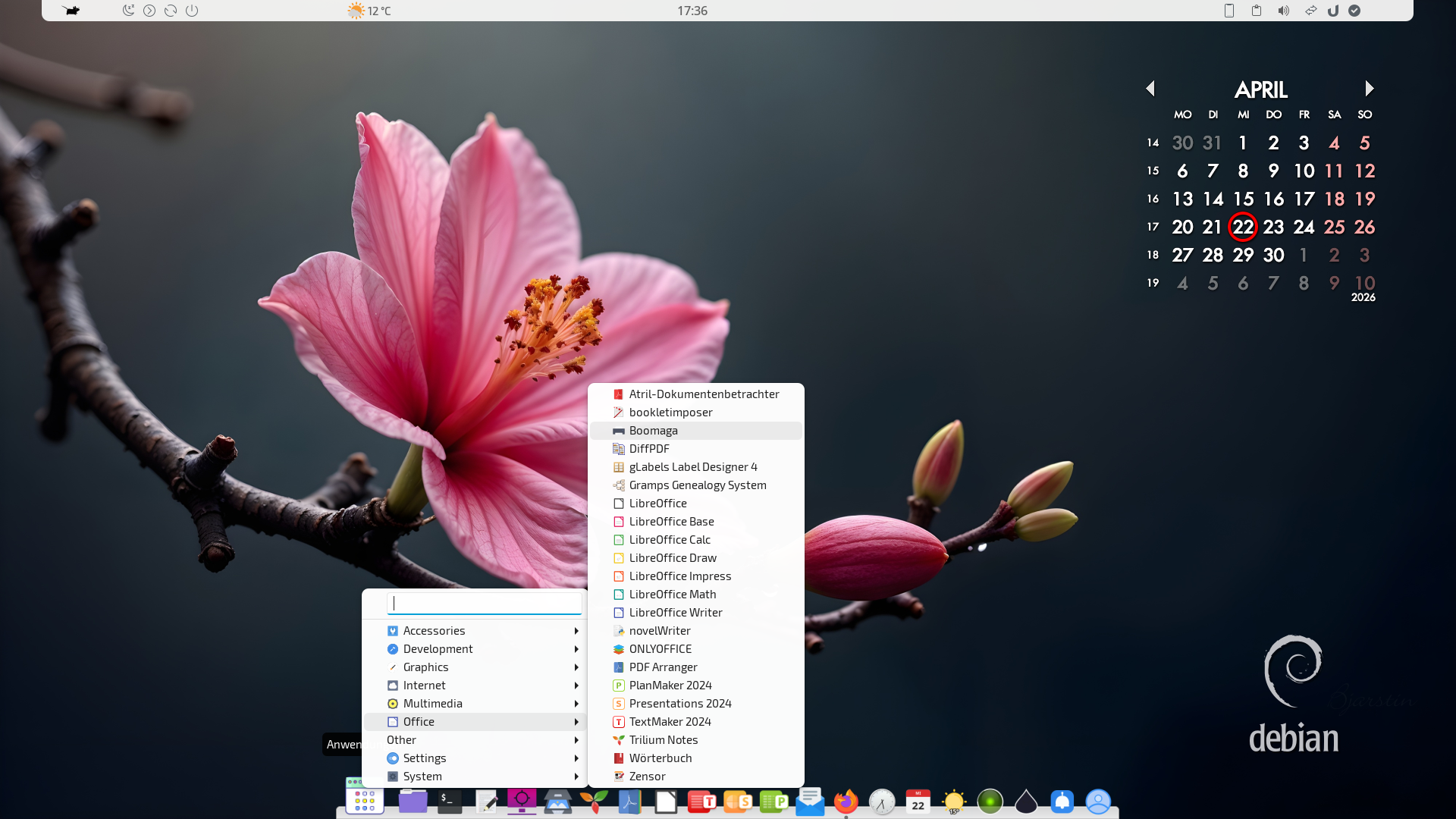The image size is (1456, 819).
Task: Click the weather 12 °C panel indicator
Action: pyautogui.click(x=370, y=11)
